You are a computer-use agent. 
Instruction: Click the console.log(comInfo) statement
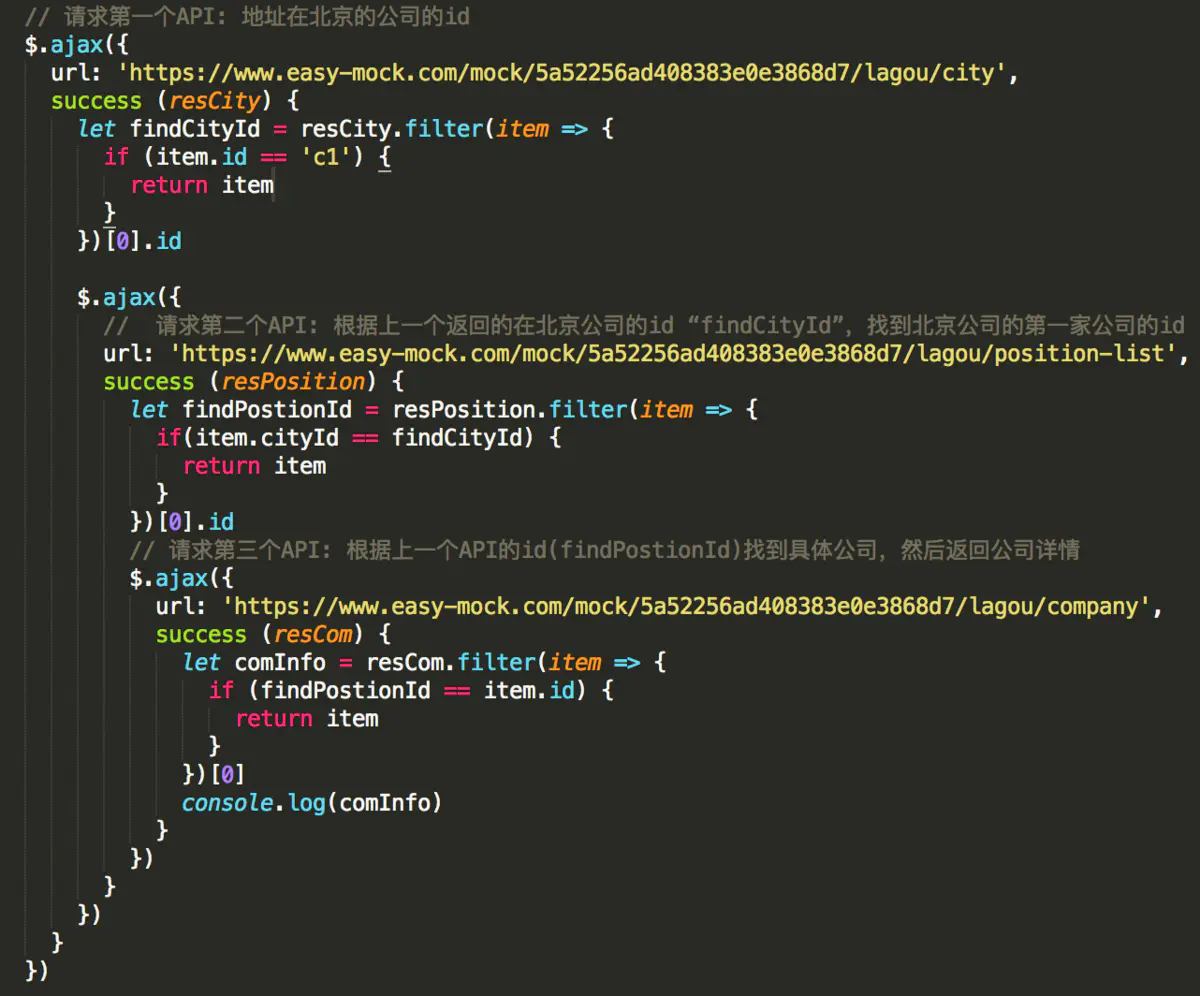pos(312,803)
